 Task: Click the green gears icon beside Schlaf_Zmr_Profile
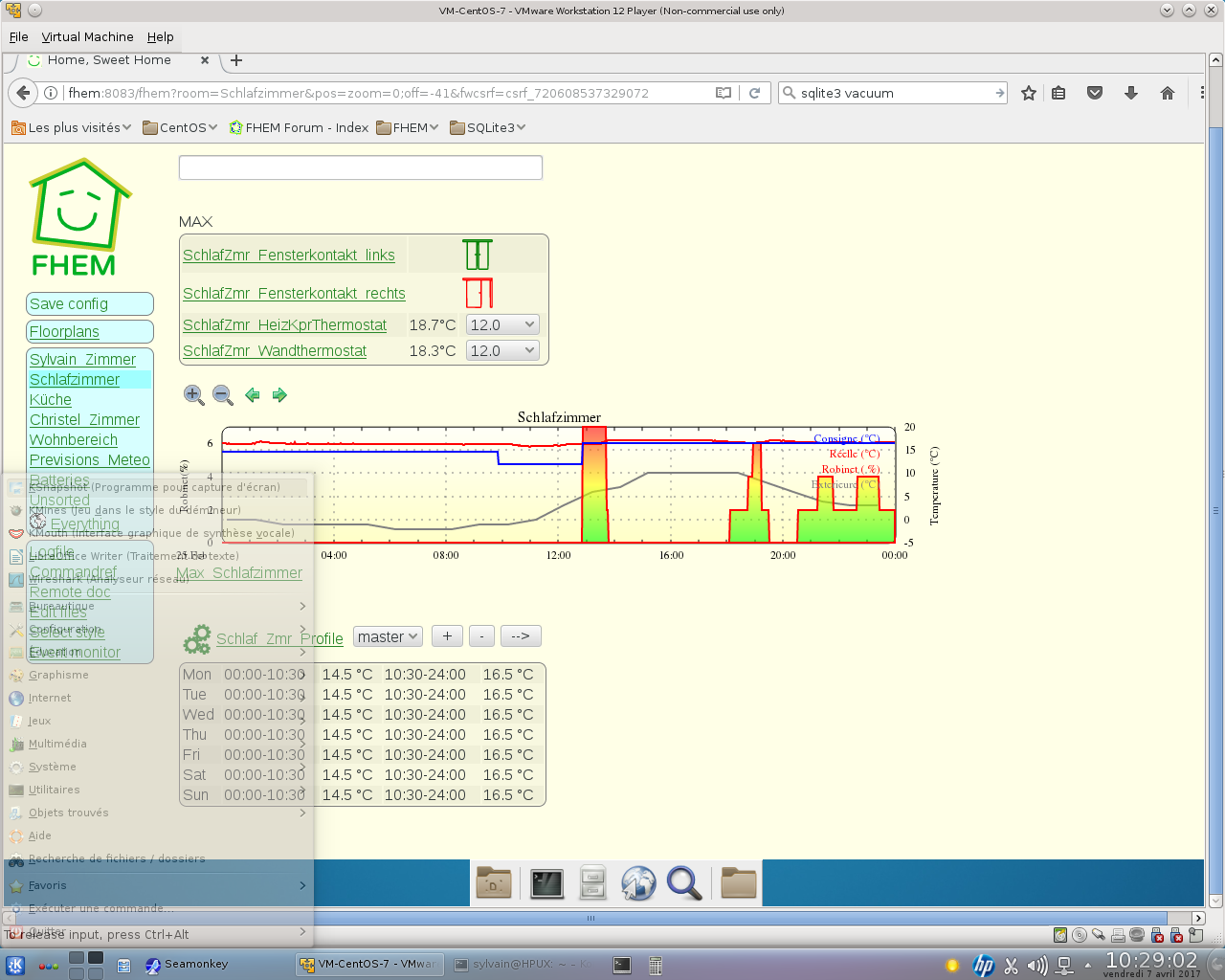(197, 638)
